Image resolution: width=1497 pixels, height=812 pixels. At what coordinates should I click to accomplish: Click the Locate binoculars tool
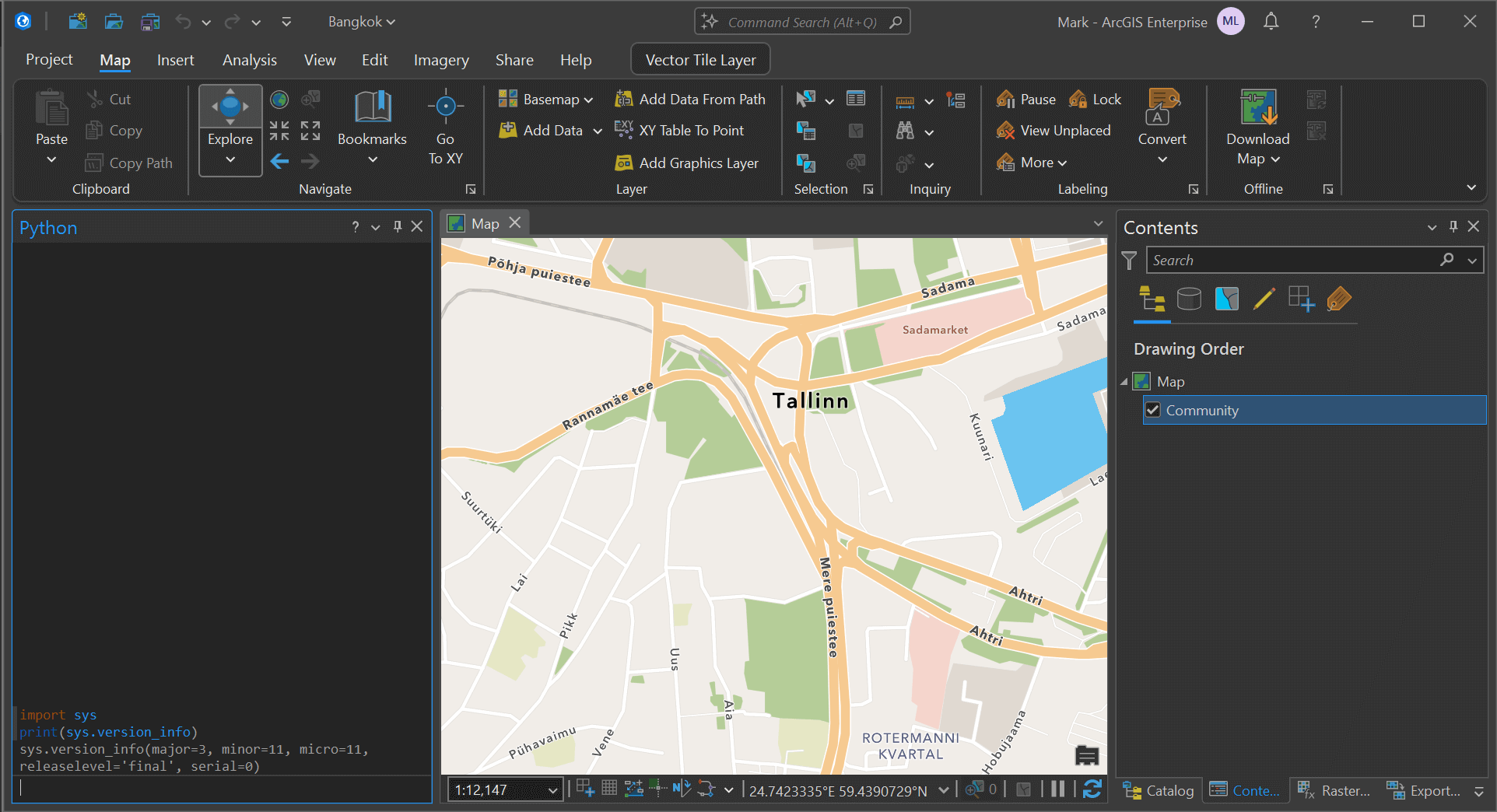[x=905, y=131]
